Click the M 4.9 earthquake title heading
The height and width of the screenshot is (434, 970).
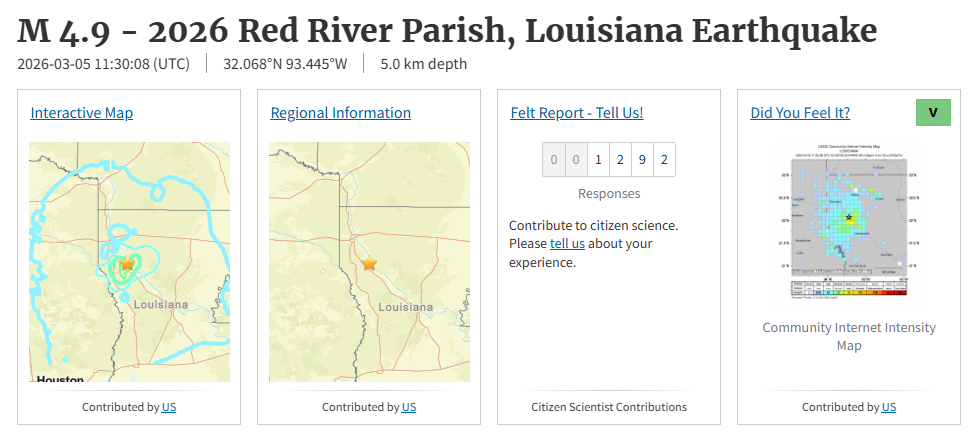point(447,31)
